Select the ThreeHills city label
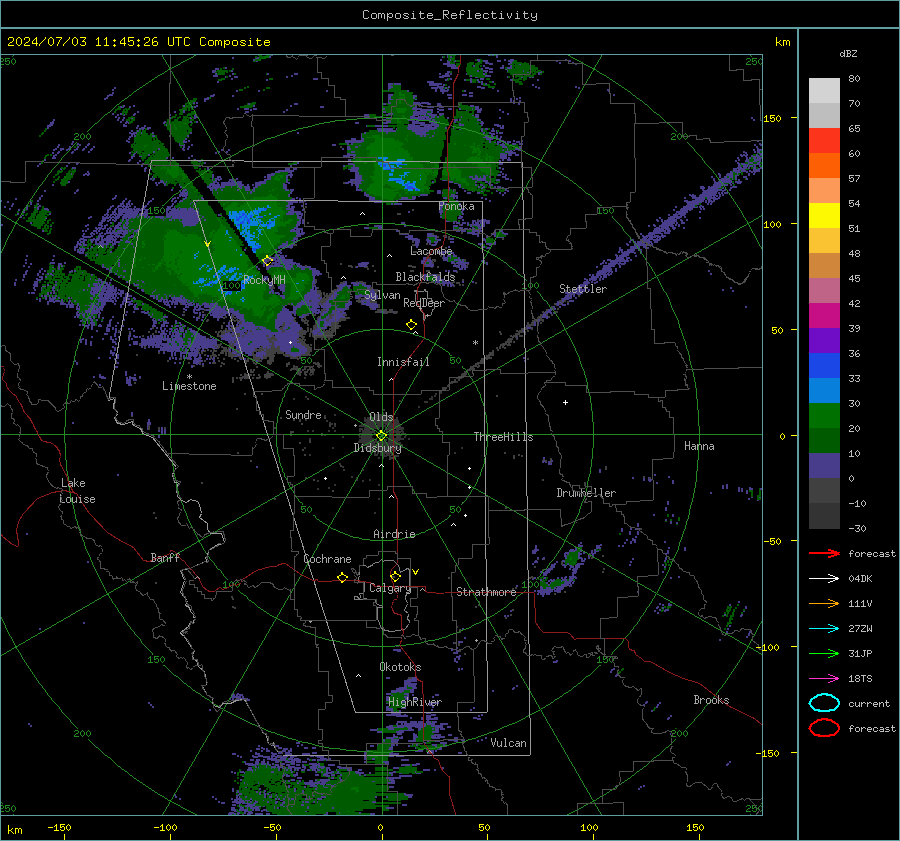This screenshot has height=841, width=900. pyautogui.click(x=503, y=437)
